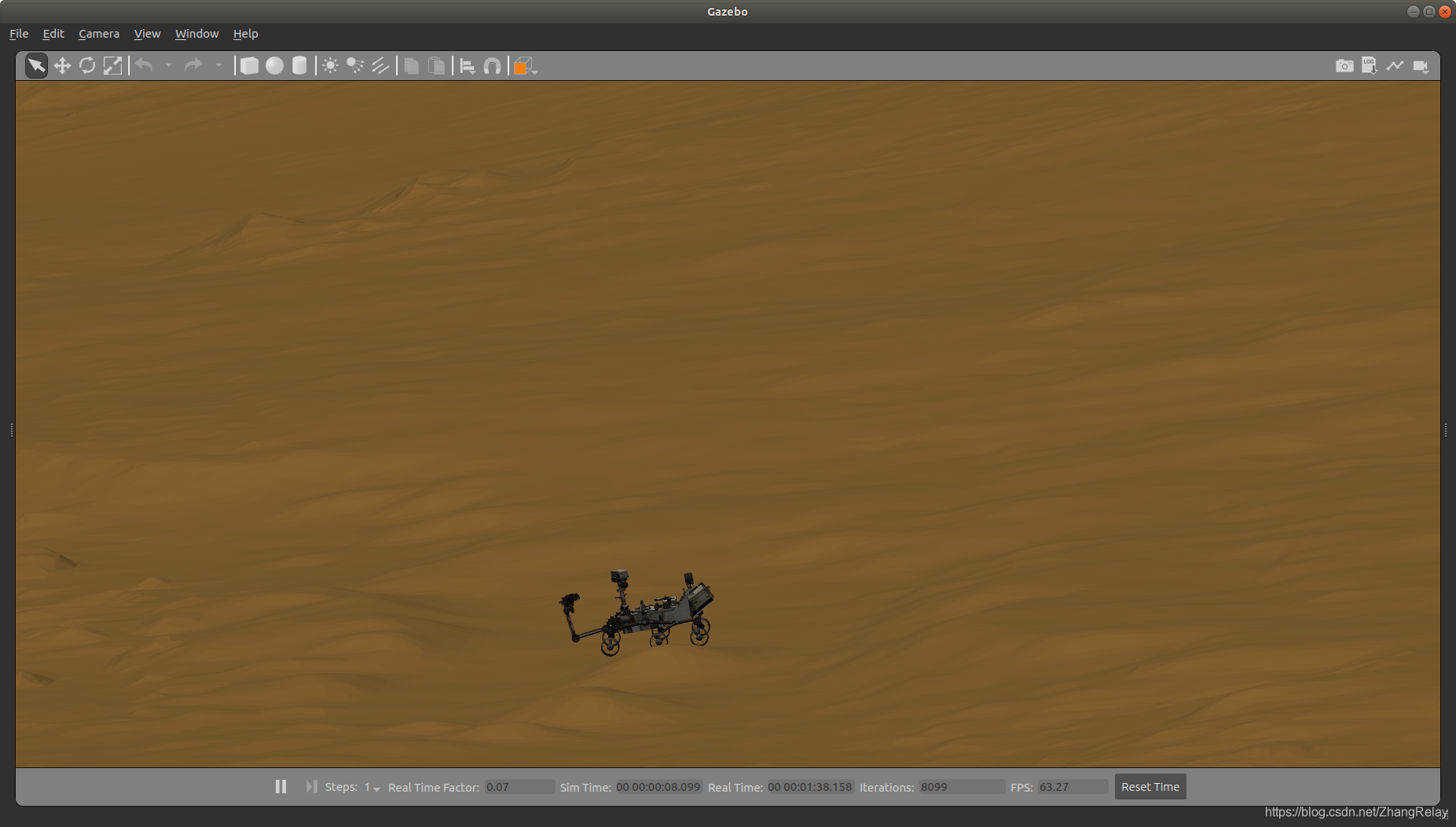Click the paste icon in toolbar

click(x=436, y=66)
